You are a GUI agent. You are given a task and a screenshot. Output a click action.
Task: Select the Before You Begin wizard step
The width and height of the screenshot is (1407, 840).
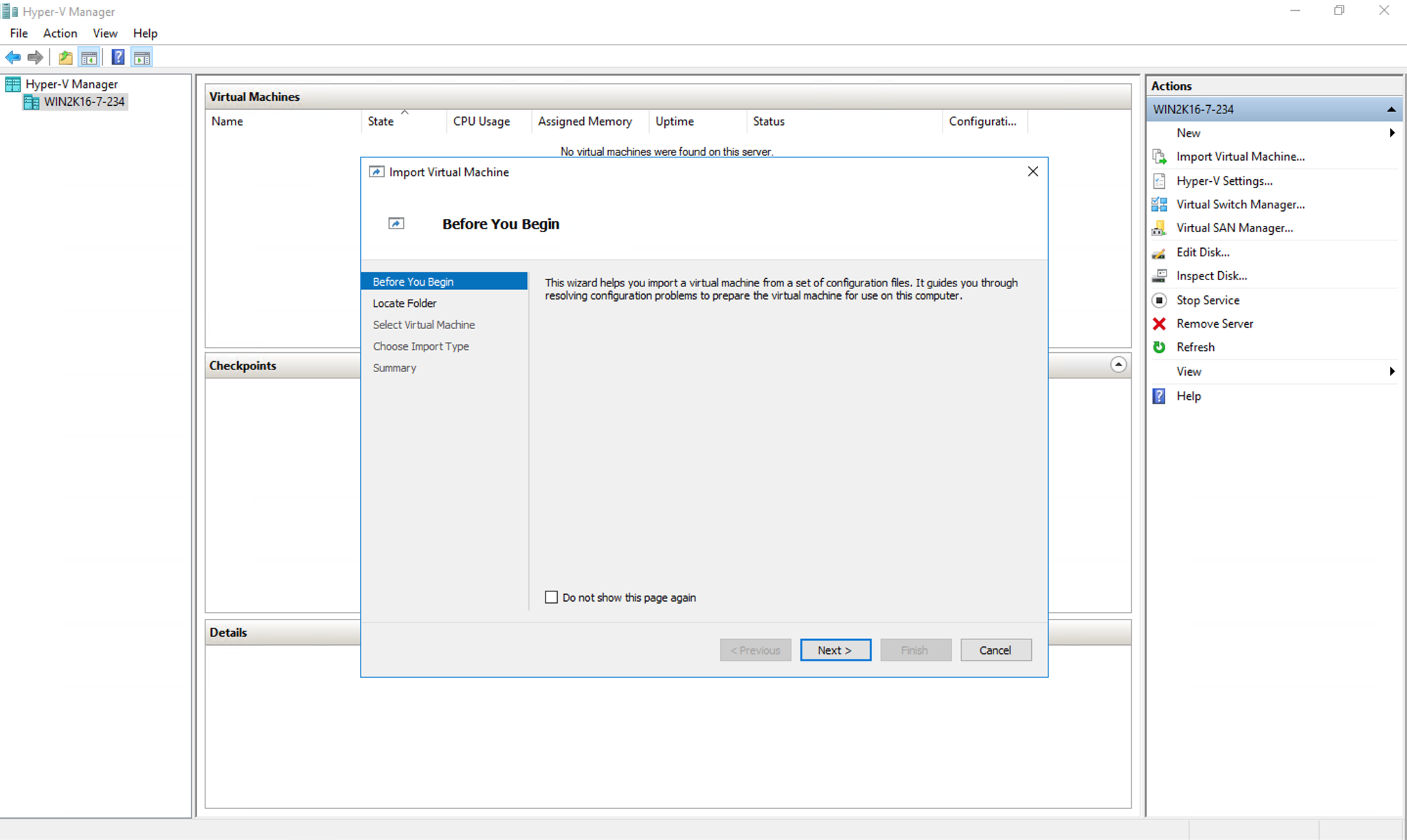pyautogui.click(x=444, y=282)
